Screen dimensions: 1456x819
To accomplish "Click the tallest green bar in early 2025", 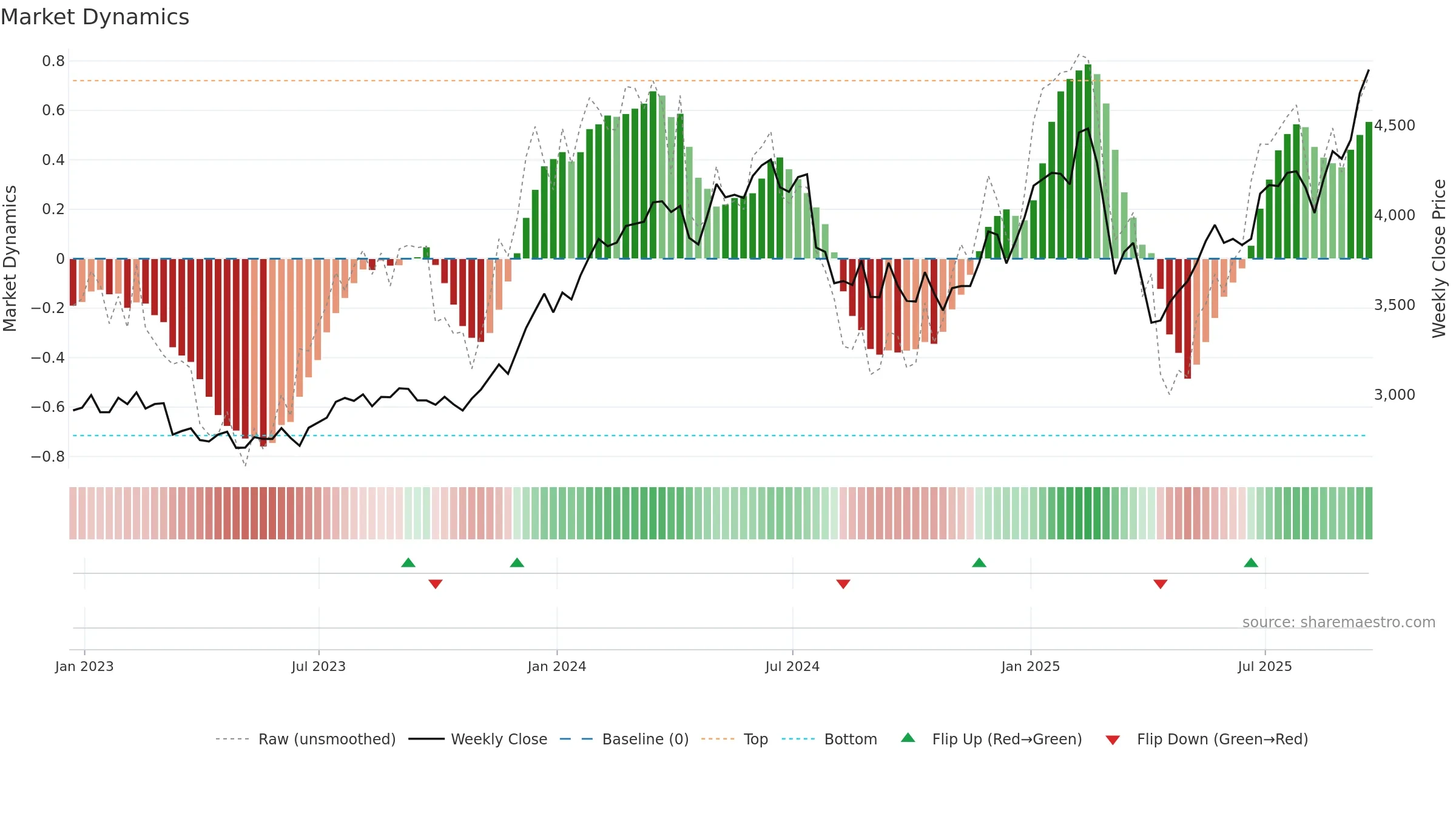I will [x=1088, y=161].
